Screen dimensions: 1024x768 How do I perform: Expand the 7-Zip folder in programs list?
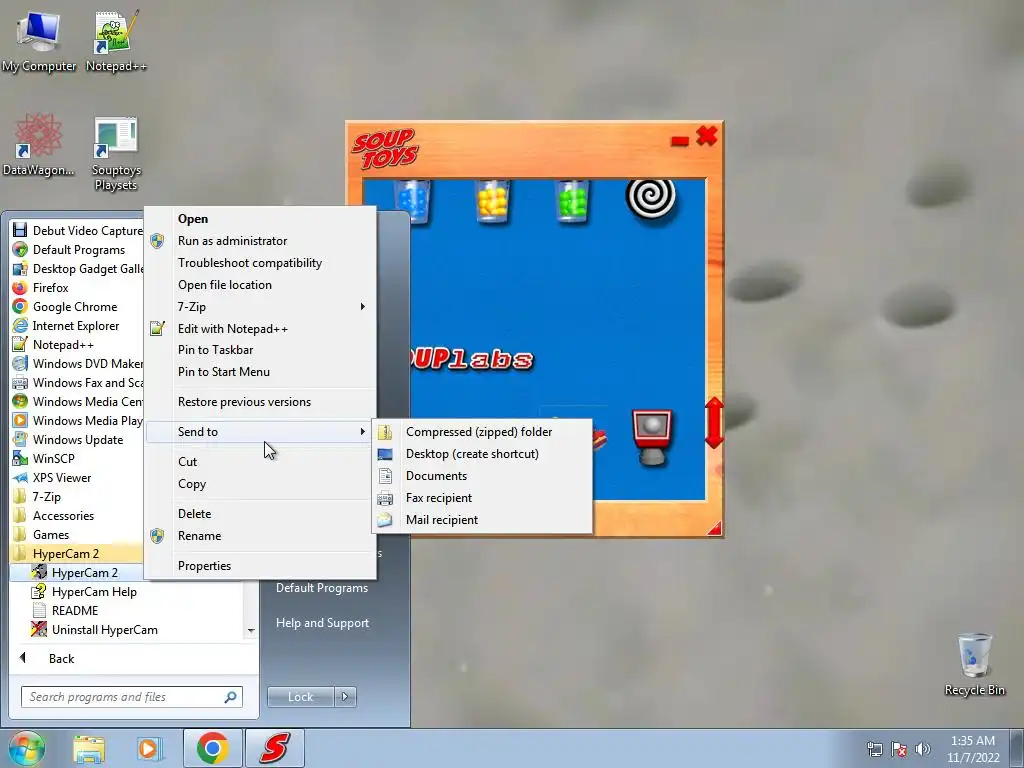pyautogui.click(x=77, y=496)
